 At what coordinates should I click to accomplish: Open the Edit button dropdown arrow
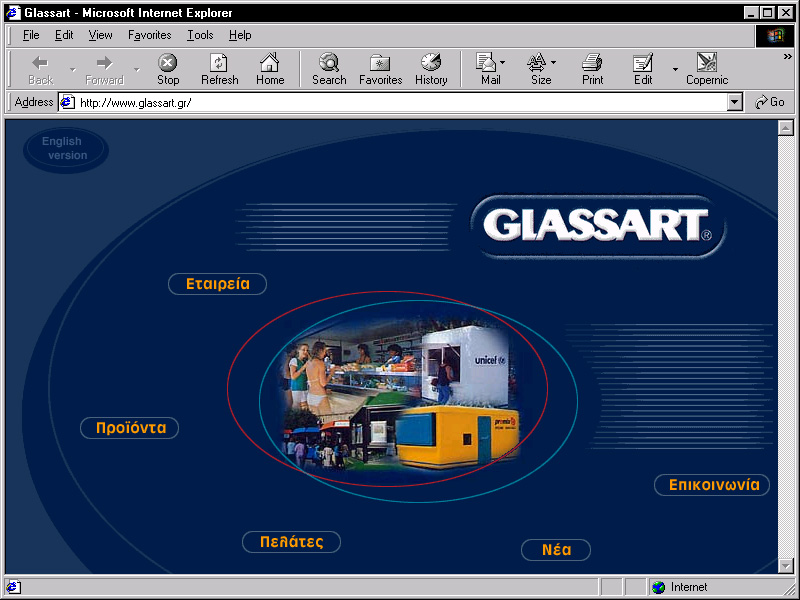(676, 69)
